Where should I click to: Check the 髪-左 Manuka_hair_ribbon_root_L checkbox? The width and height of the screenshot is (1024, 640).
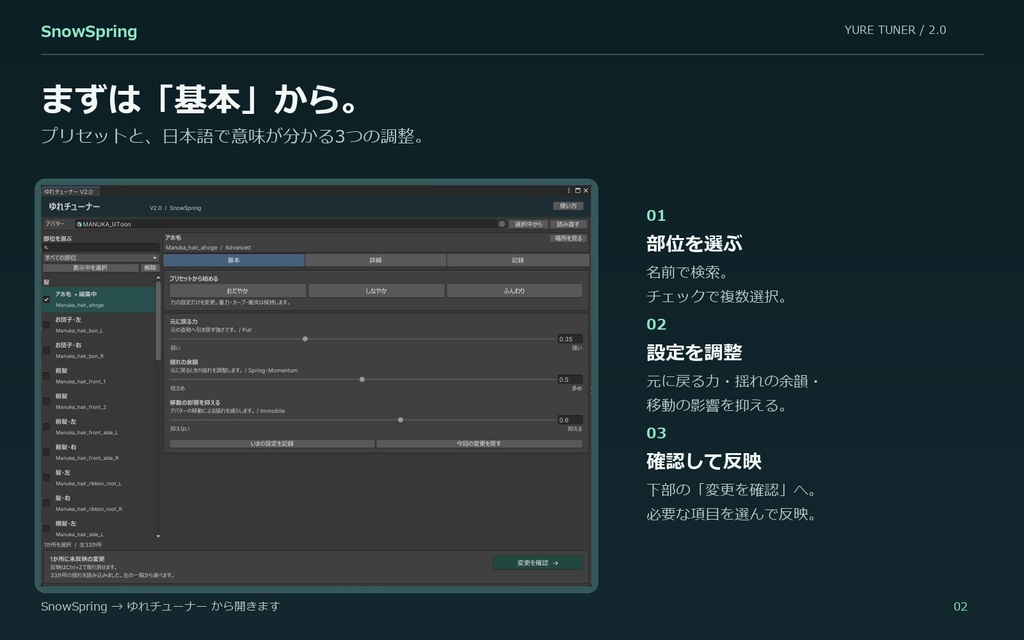coord(46,477)
